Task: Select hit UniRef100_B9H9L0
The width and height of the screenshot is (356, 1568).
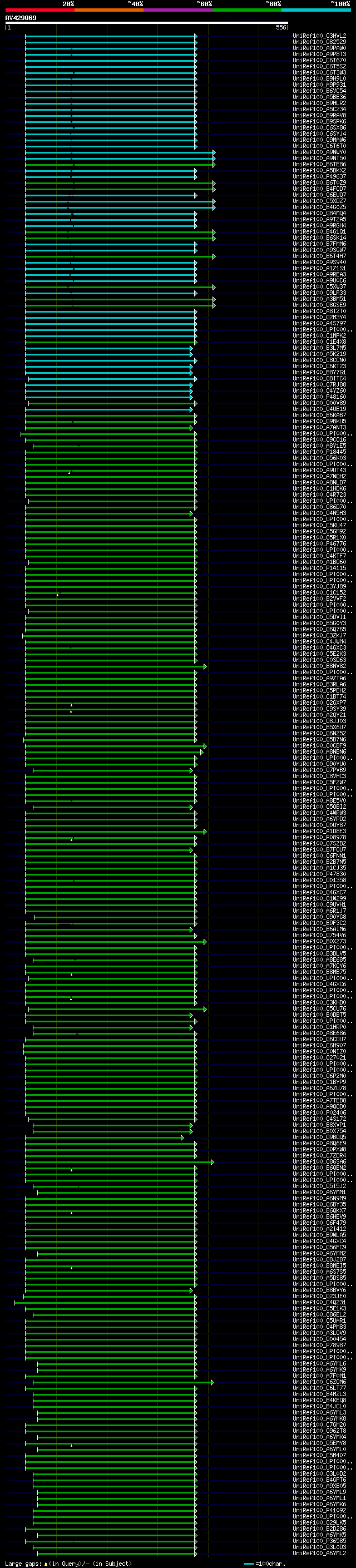Action: [319, 78]
